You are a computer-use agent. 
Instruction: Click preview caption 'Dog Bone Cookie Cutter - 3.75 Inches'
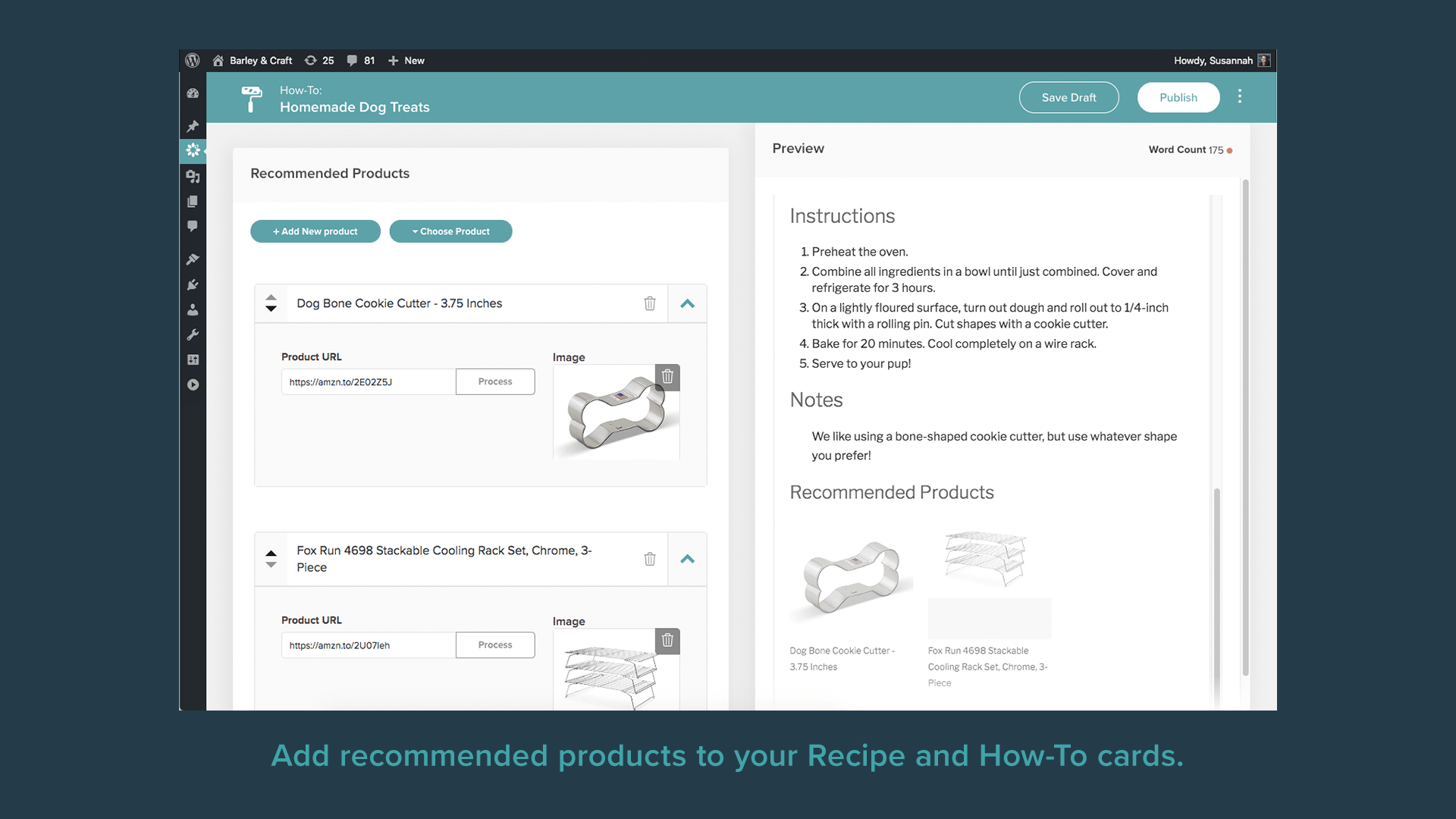(842, 658)
